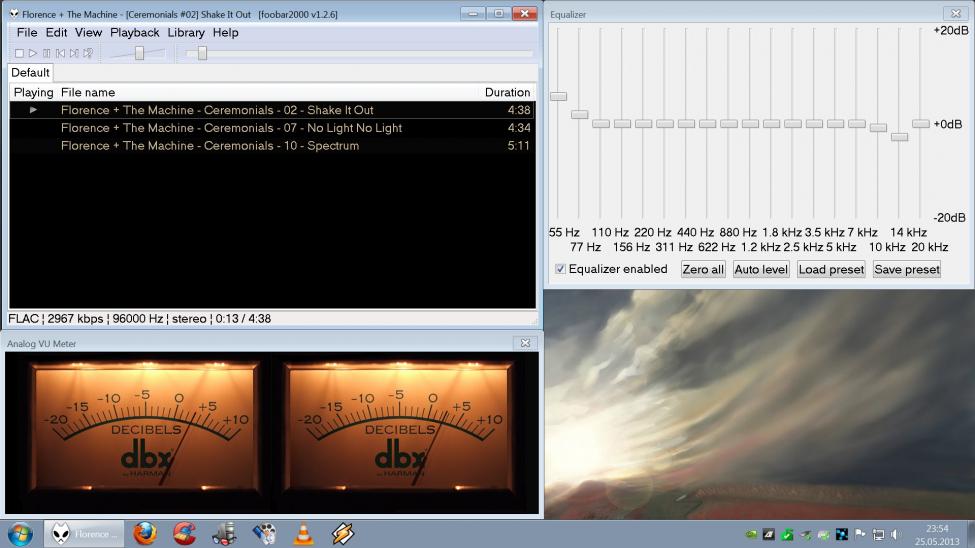Select the Default playlist tab
The height and width of the screenshot is (548, 975).
[30, 73]
